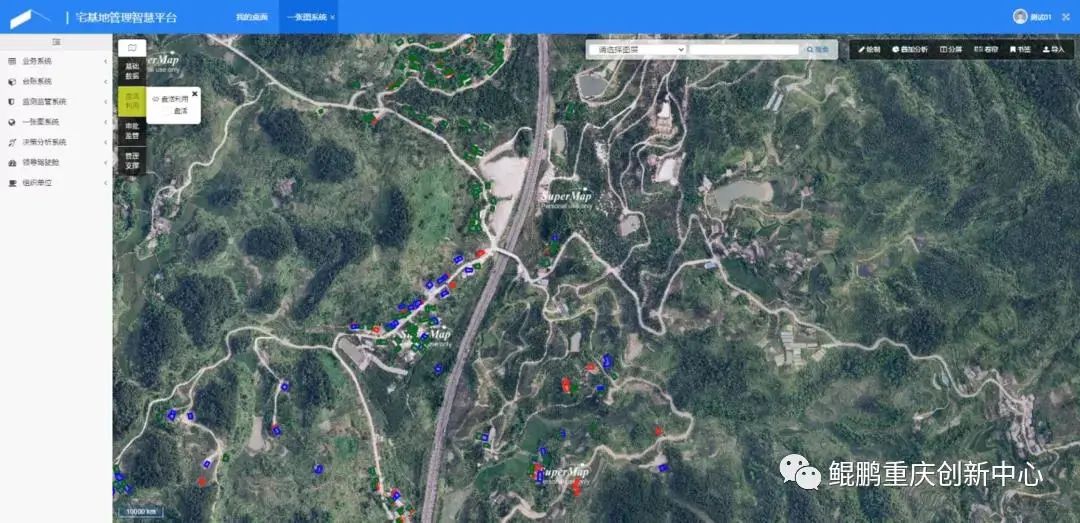Screen dimensions: 1080x523
Task: Open the 审批监管 map panel
Action: tap(132, 130)
